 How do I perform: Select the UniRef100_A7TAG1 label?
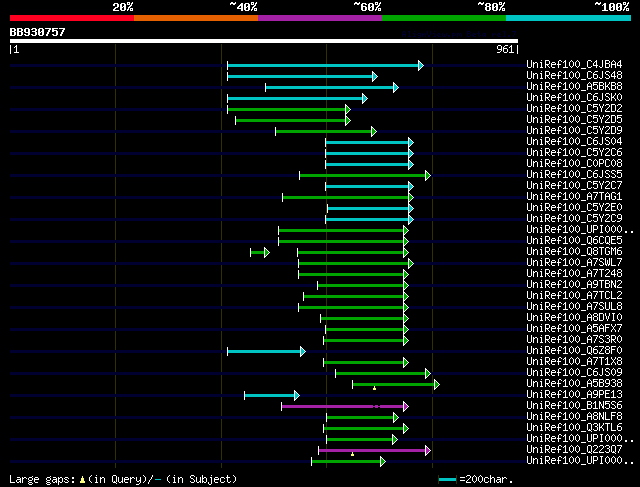(574, 197)
